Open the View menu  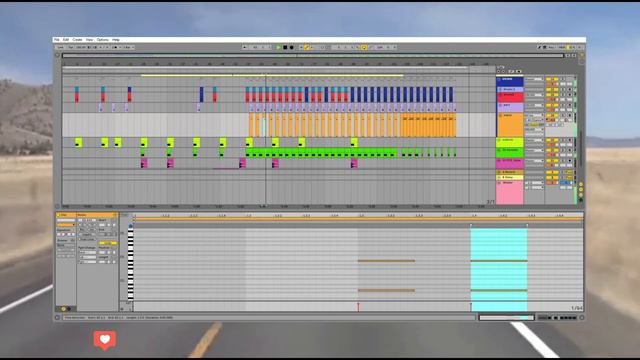click(89, 40)
